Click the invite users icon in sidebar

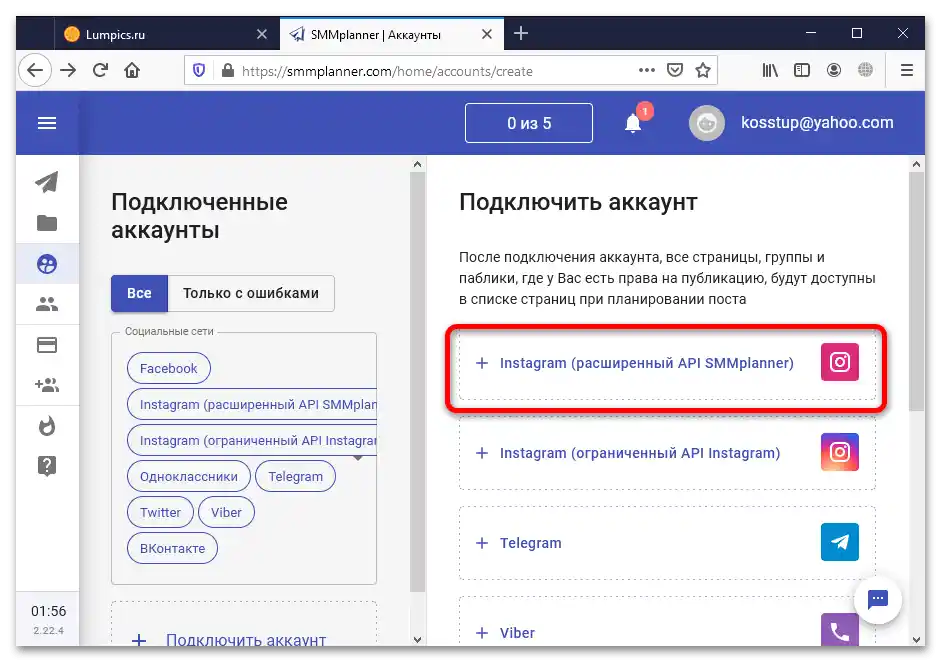pos(47,385)
